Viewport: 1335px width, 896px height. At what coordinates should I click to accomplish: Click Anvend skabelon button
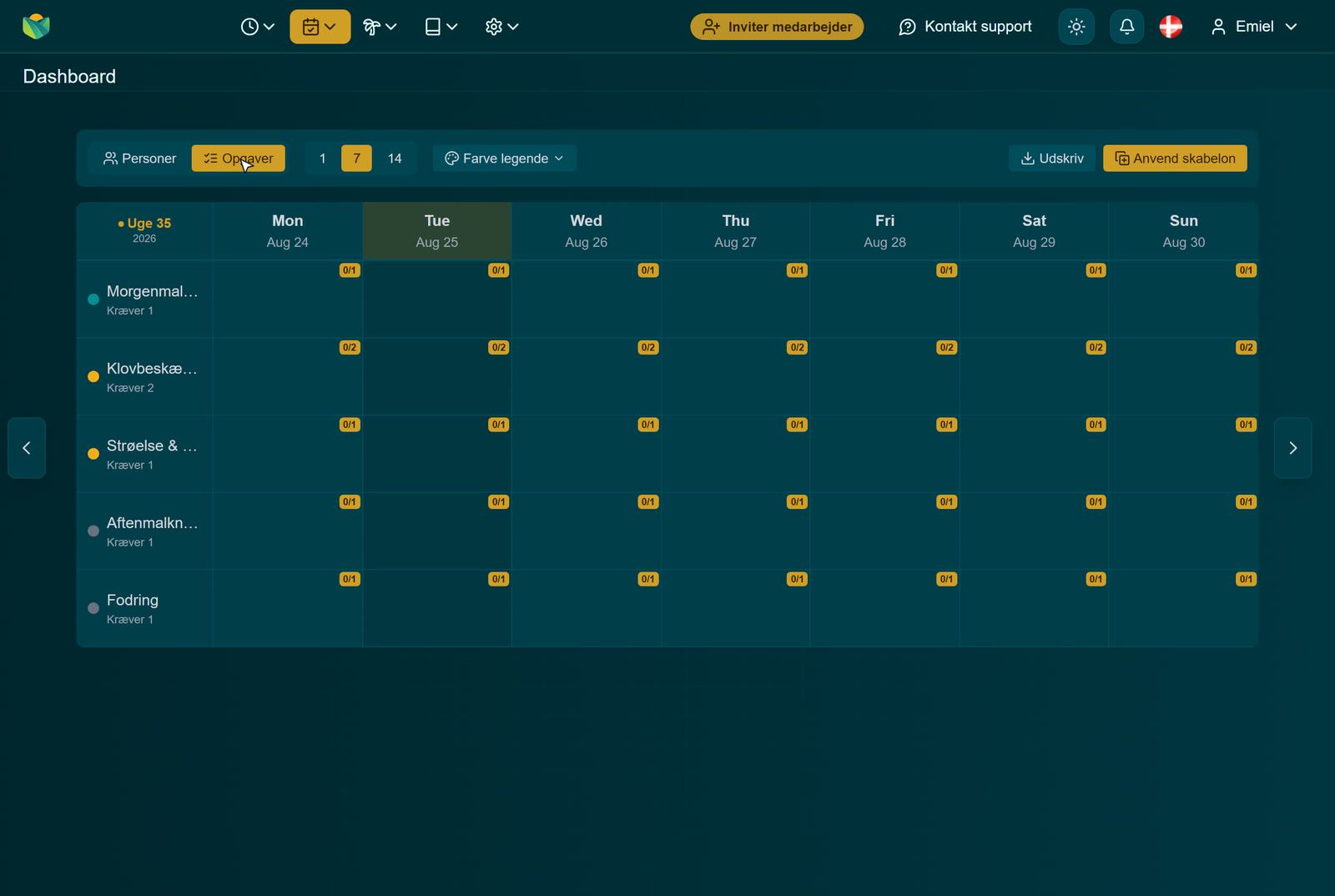click(x=1175, y=159)
